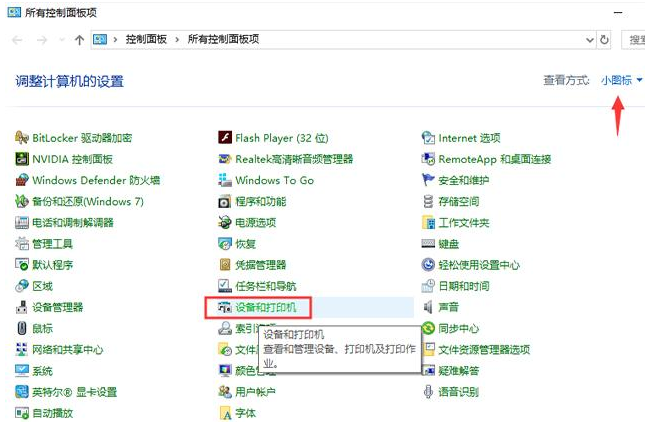This screenshot has width=649, height=440.
Task: Expand the 查看方式 小图标 dropdown
Action: 622,80
